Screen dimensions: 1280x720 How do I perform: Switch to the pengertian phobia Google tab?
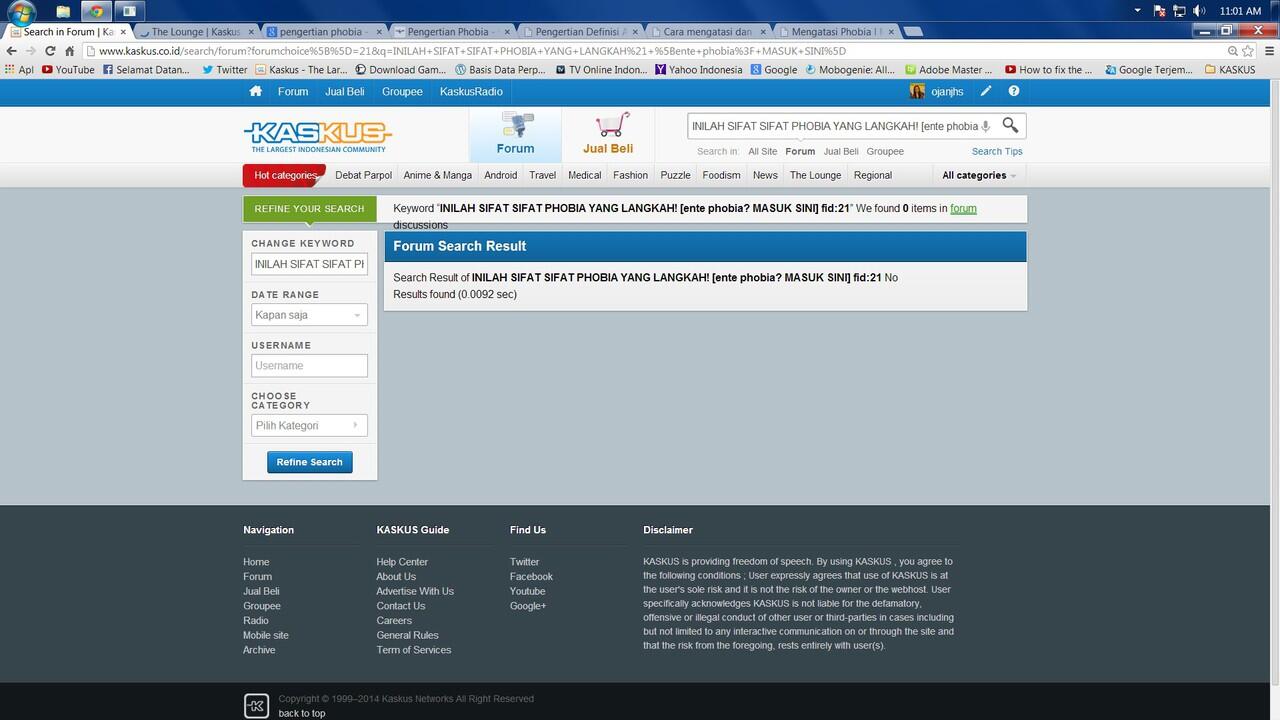(x=324, y=32)
